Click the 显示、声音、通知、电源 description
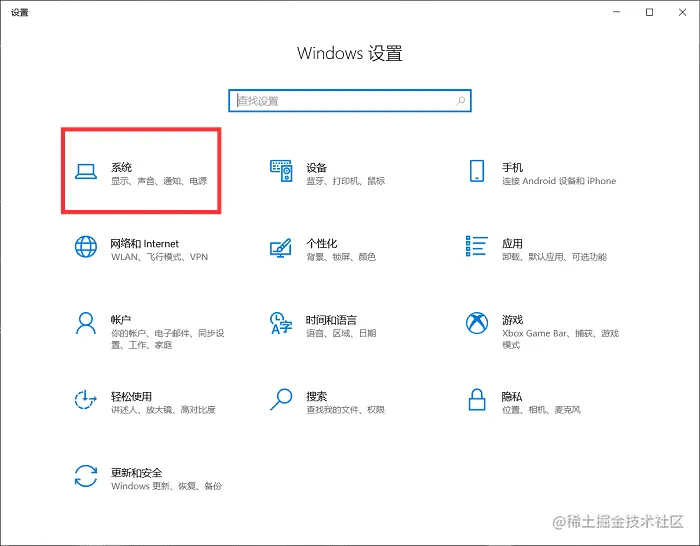This screenshot has width=700, height=546. coord(159,181)
